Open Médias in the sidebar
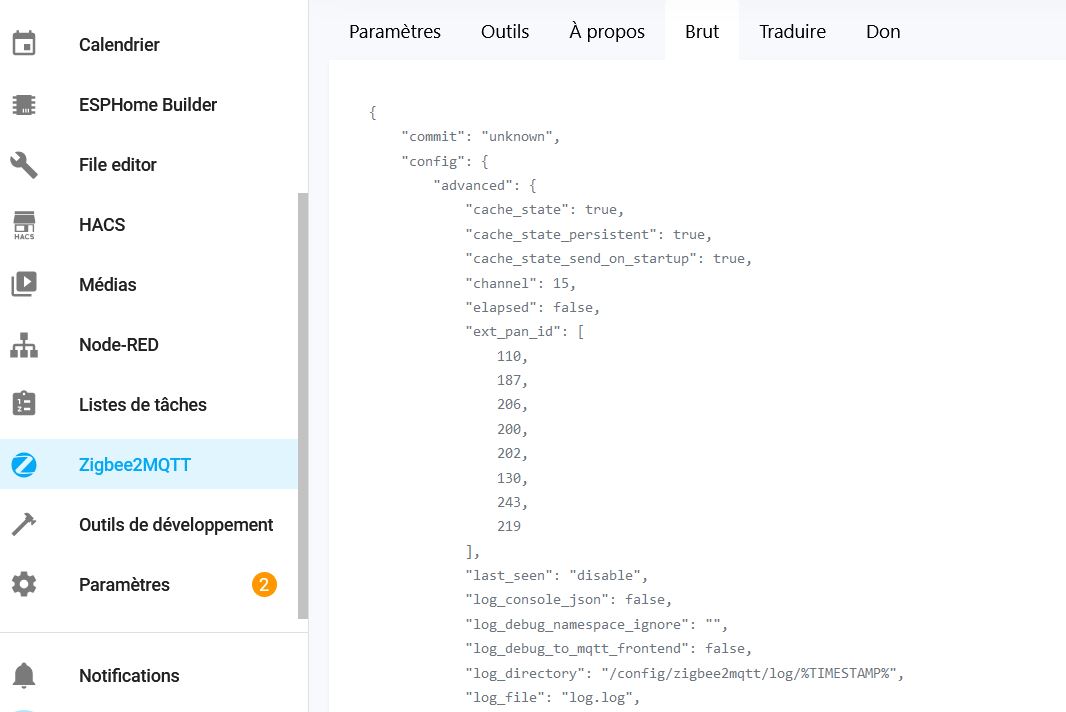The height and width of the screenshot is (712, 1066). point(107,284)
